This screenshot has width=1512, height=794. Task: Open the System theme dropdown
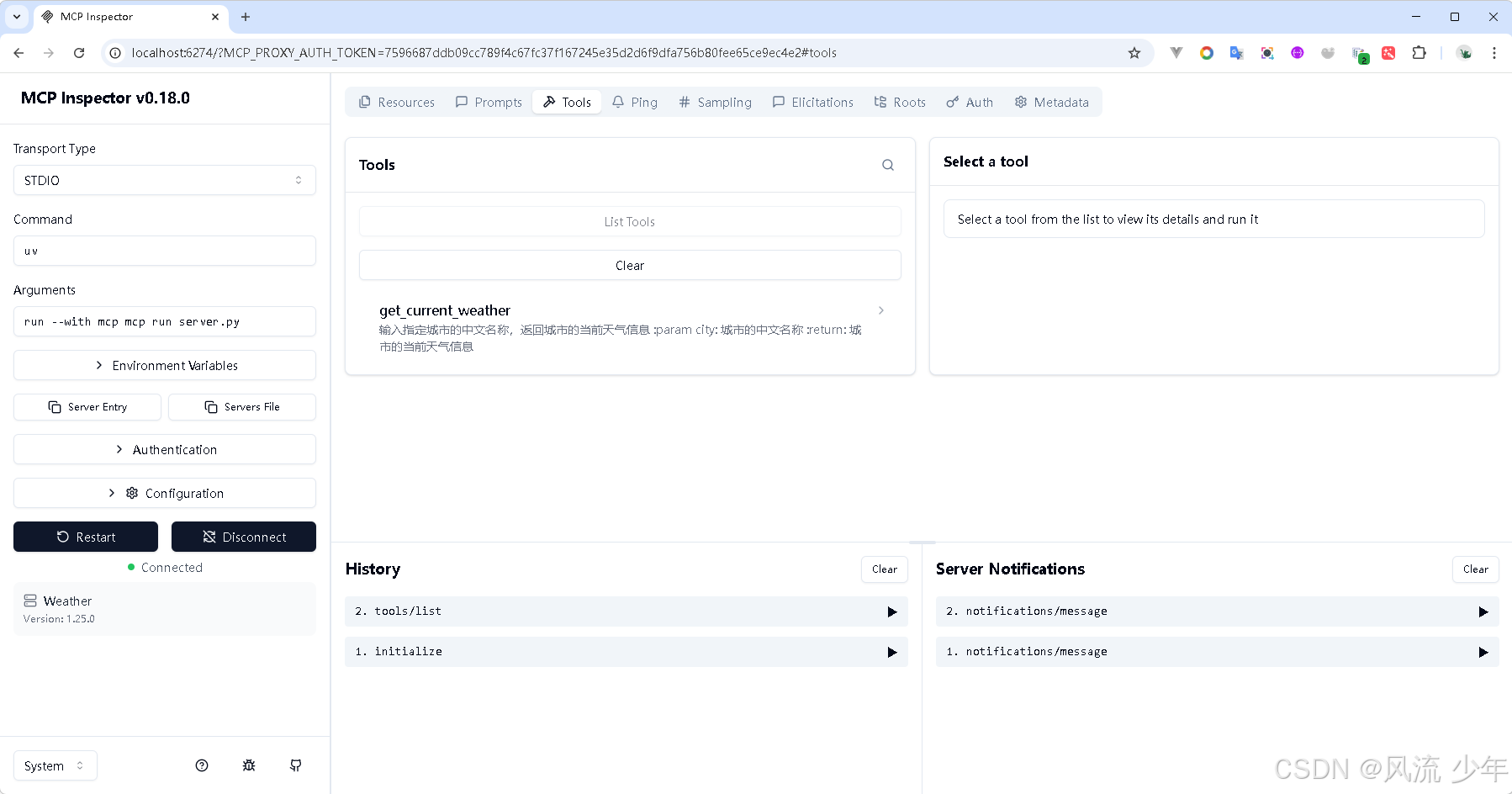[x=56, y=765]
